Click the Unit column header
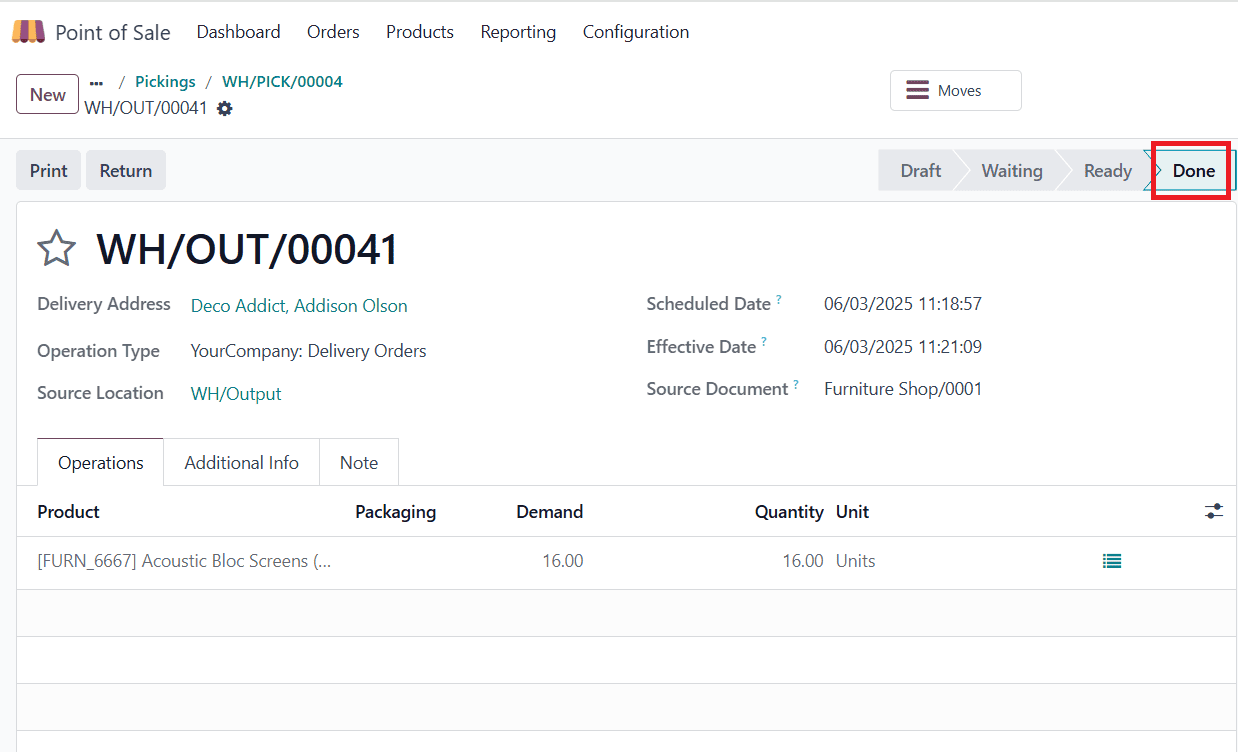1238x752 pixels. [x=852, y=512]
